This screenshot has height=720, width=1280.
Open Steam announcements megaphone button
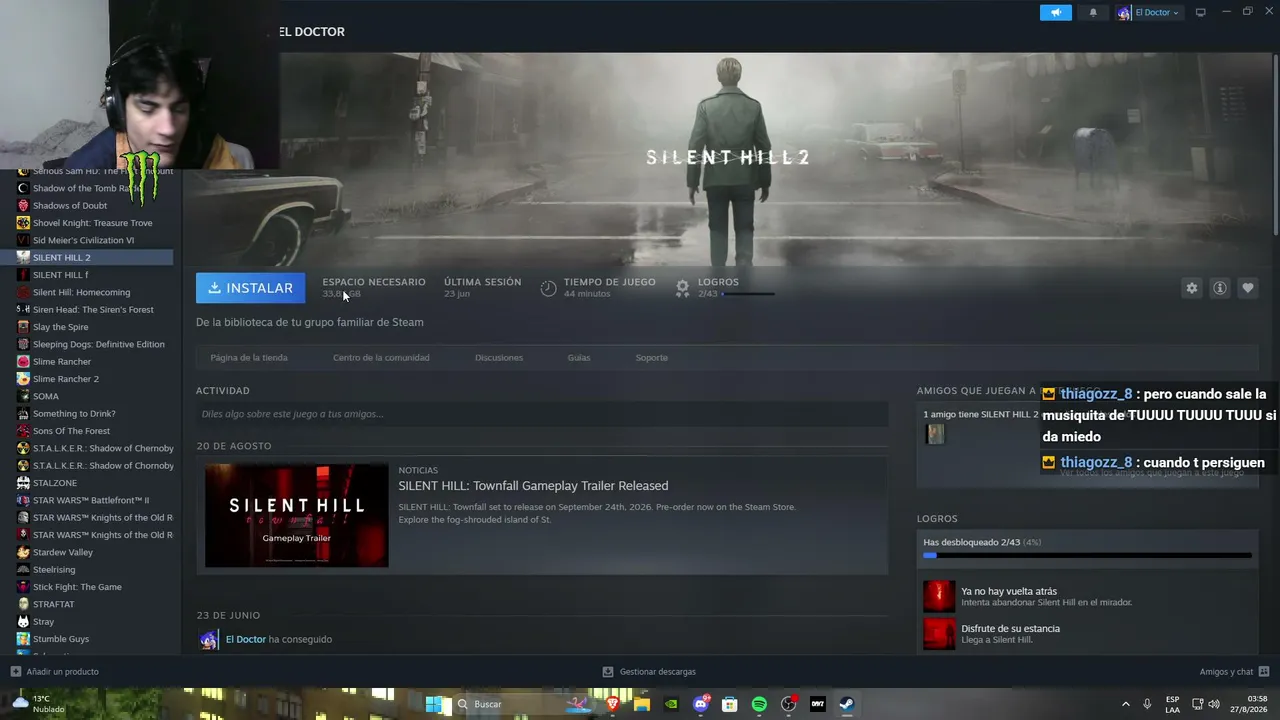click(x=1056, y=12)
